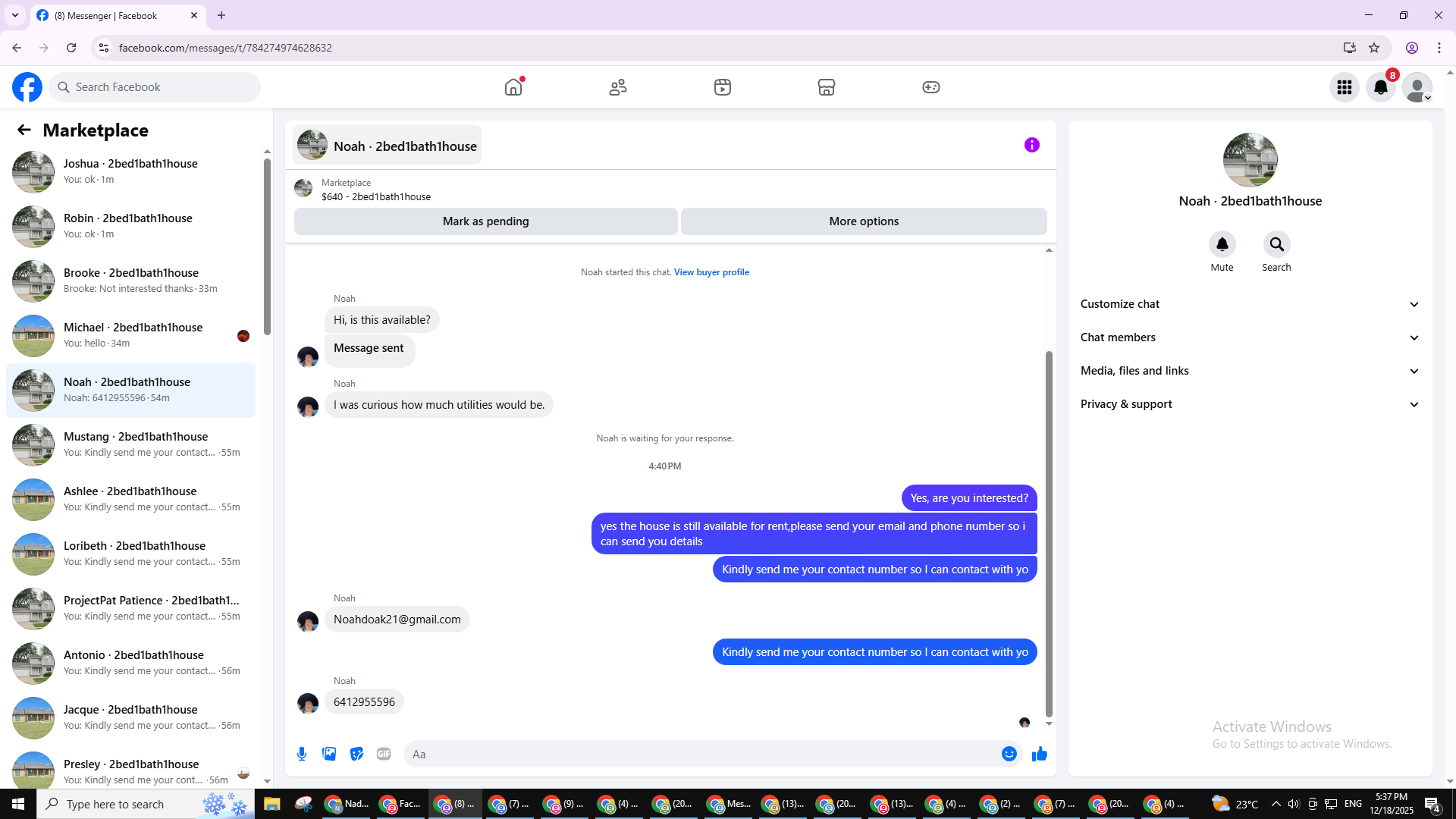Reload the page in browser
The image size is (1456, 819).
pos(71,48)
